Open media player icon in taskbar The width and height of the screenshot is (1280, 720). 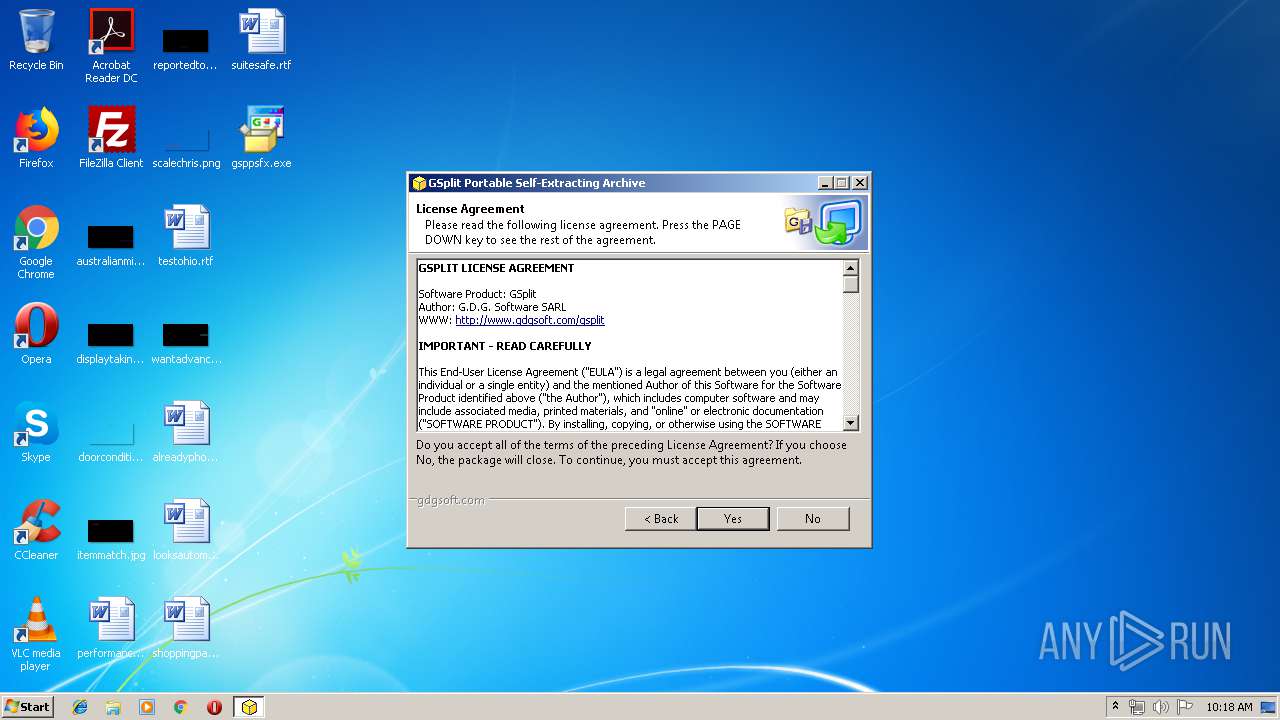147,707
